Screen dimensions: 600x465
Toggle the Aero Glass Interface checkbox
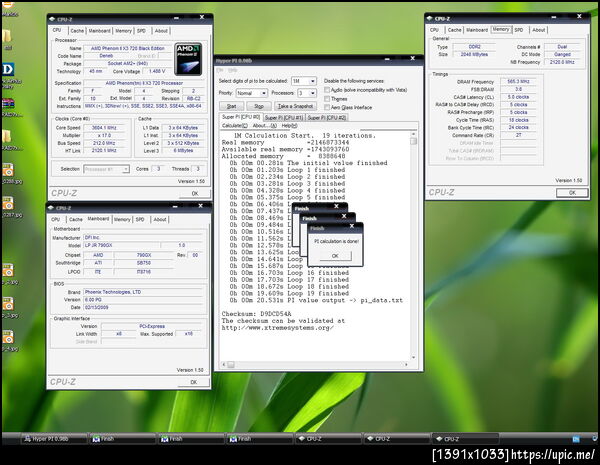[x=327, y=108]
